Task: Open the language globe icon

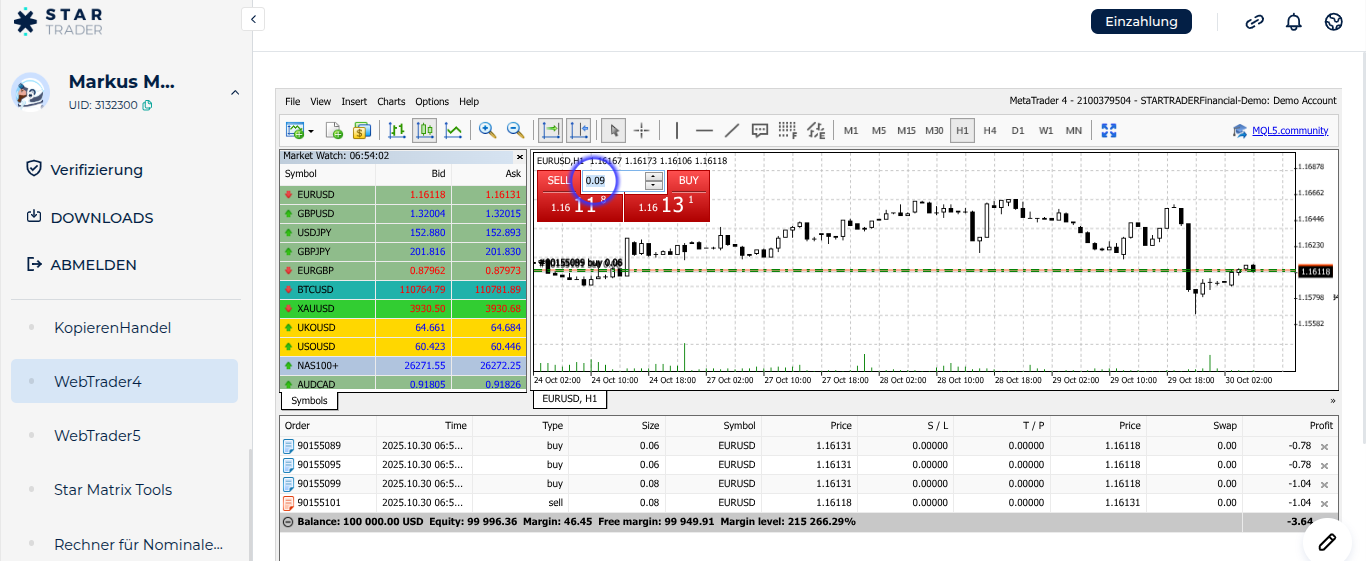Action: click(x=1333, y=22)
